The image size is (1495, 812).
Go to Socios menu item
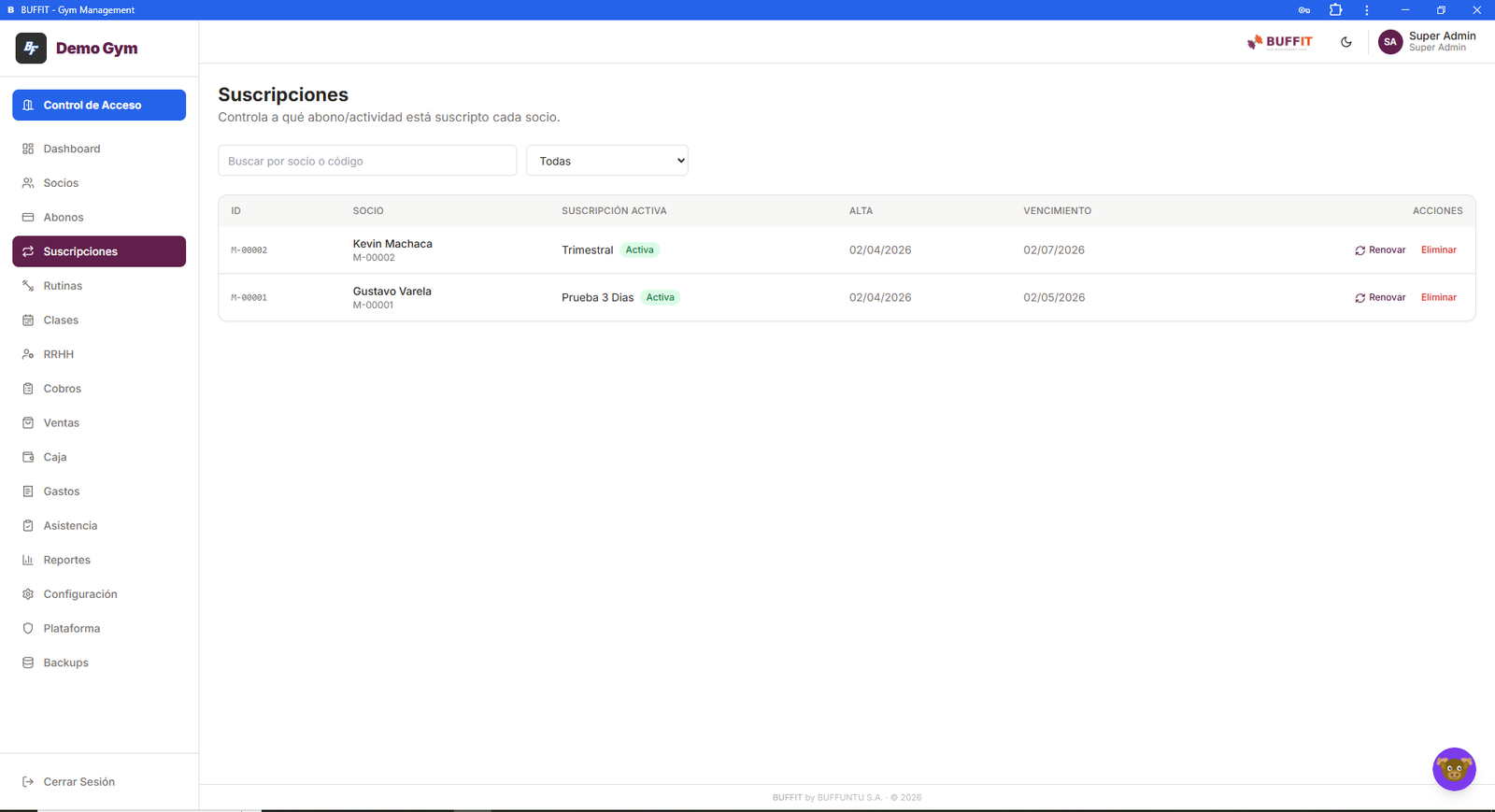pyautogui.click(x=99, y=183)
